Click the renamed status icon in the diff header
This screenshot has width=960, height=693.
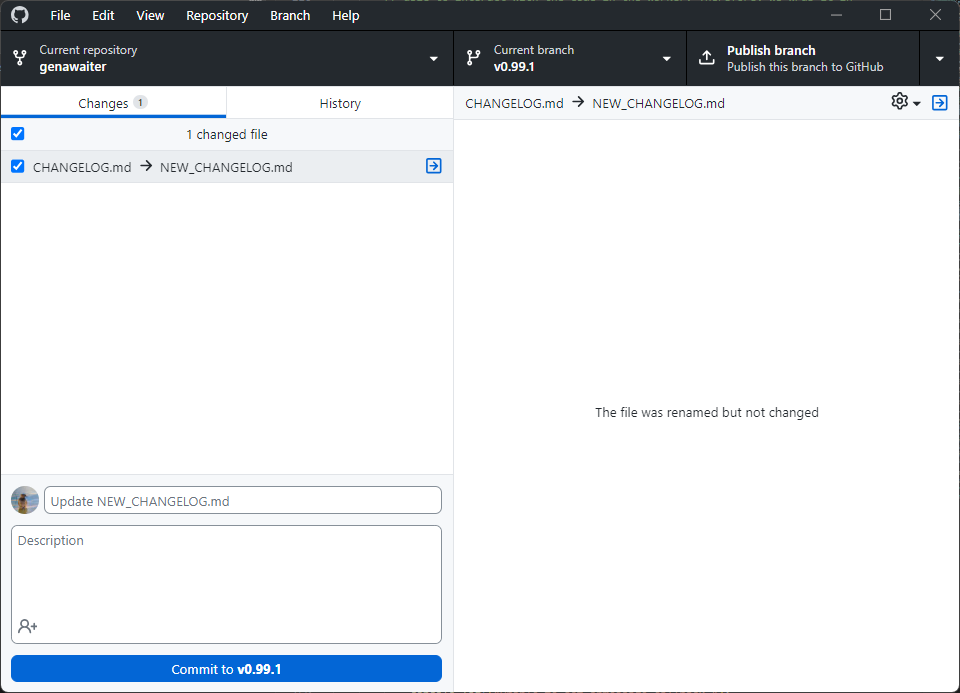pyautogui.click(x=939, y=103)
